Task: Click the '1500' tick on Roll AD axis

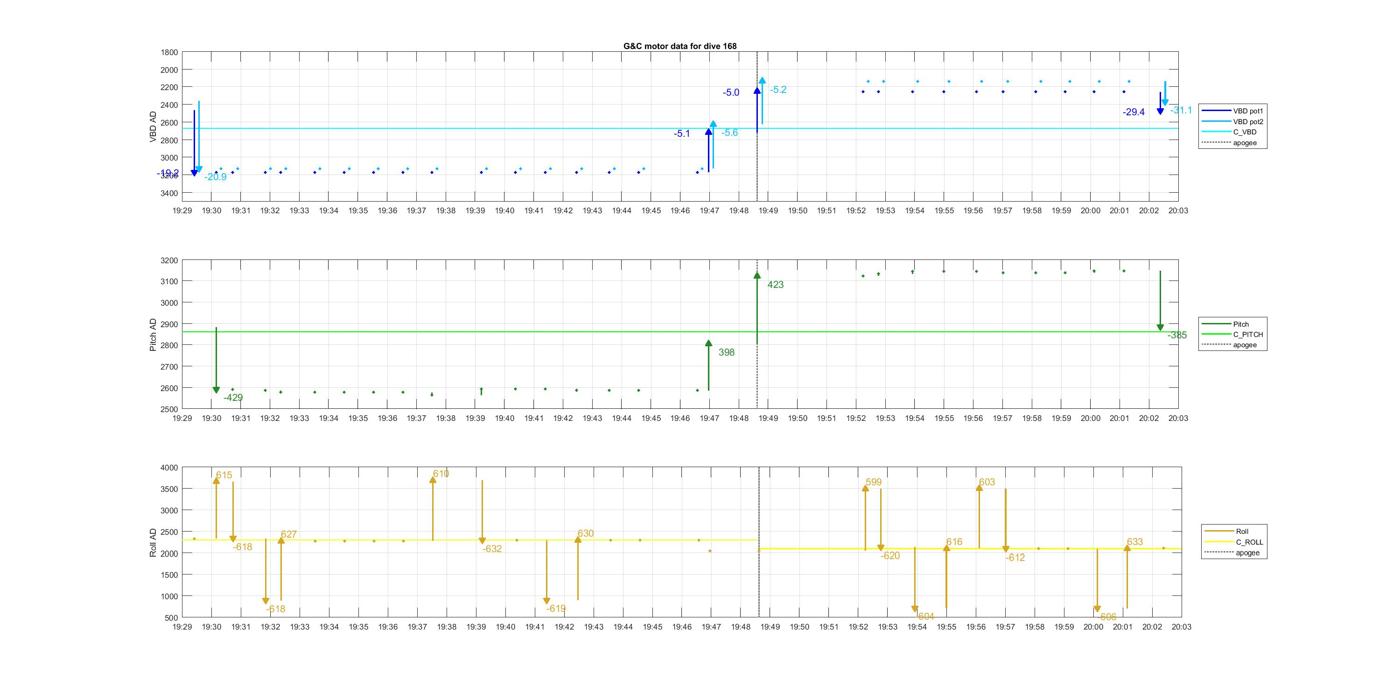Action: 170,574
